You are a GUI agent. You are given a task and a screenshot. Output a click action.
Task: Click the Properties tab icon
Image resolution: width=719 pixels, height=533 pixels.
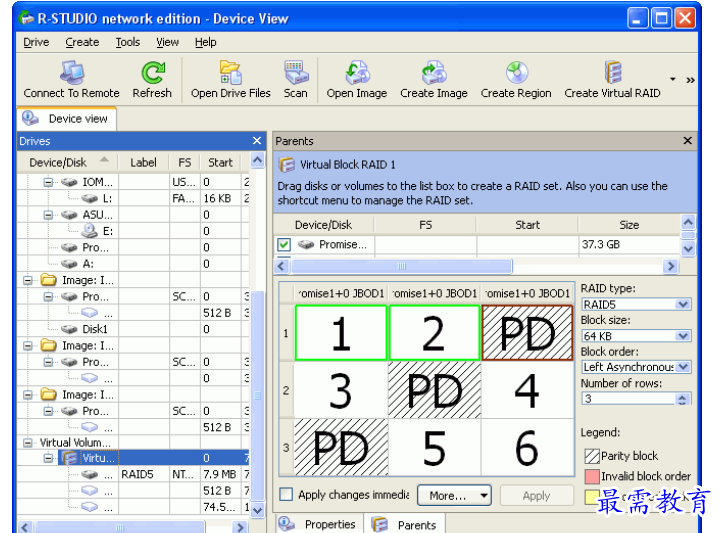tap(287, 523)
